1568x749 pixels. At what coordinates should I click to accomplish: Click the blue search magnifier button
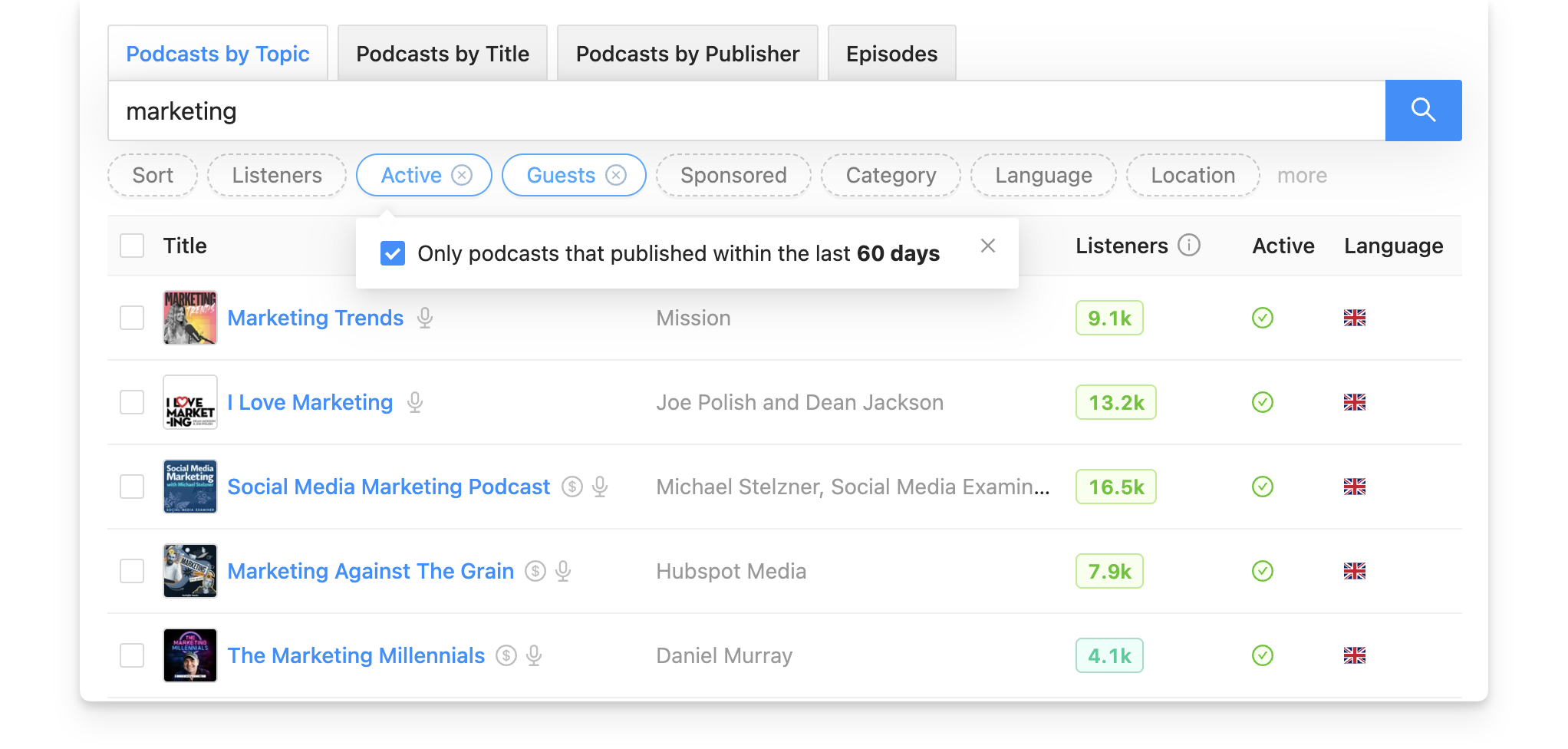(1423, 111)
